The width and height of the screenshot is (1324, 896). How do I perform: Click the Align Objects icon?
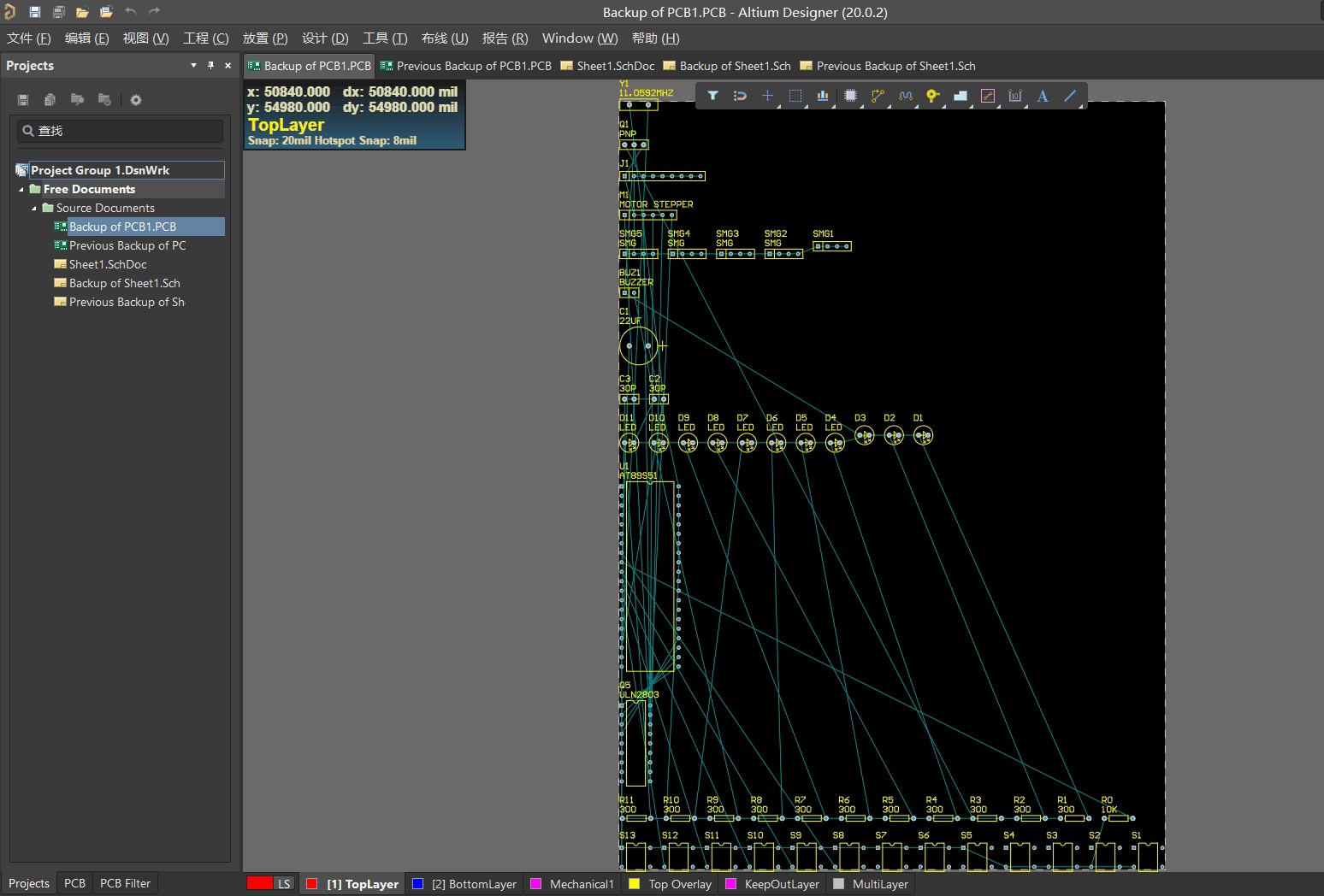(823, 96)
